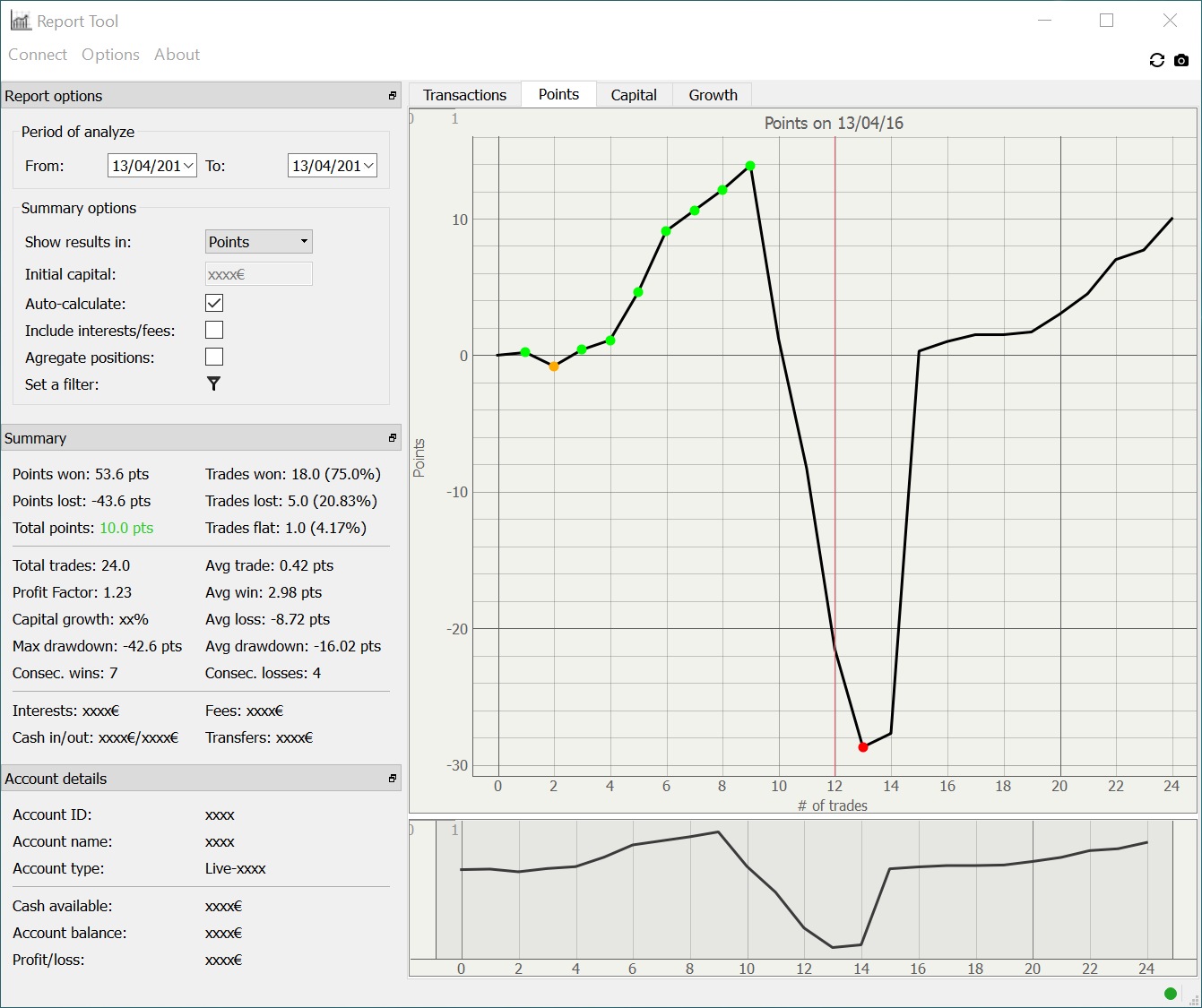Click chart title Points on 13/04/16
The height and width of the screenshot is (1008, 1202).
(834, 123)
